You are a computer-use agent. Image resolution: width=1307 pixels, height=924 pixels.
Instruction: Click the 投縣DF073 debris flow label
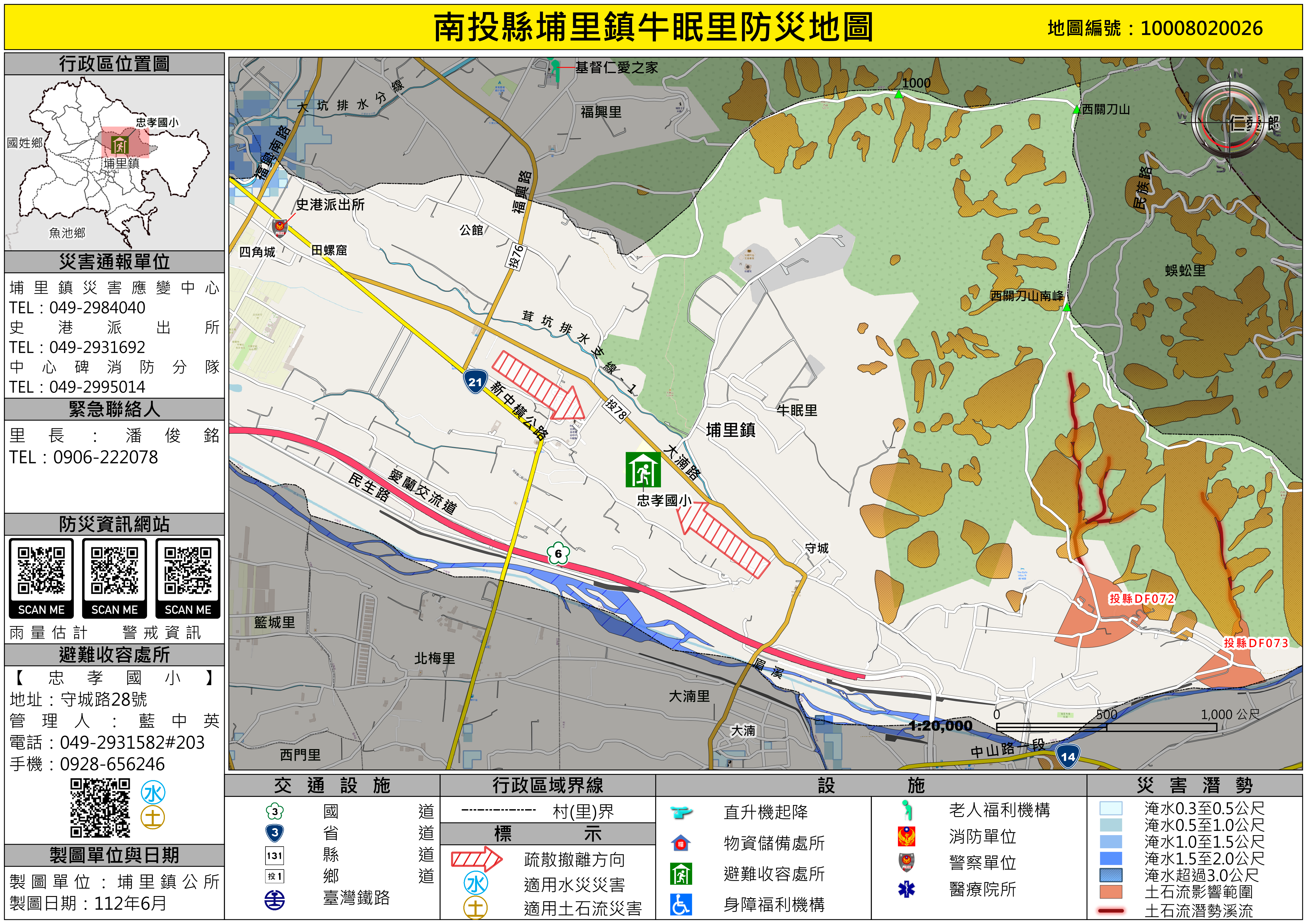1256,643
